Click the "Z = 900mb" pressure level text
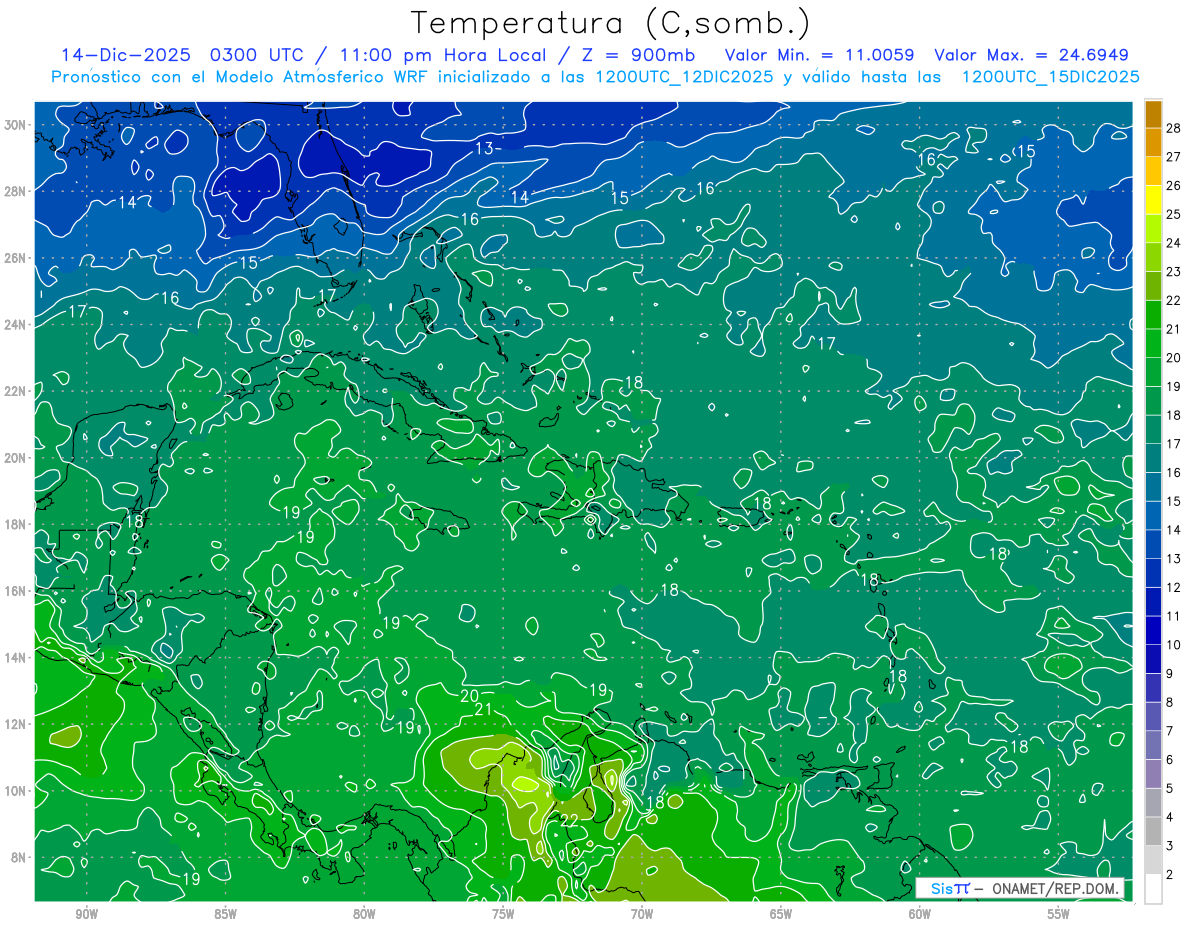Screen dimensions: 1200x927 (x=637, y=55)
